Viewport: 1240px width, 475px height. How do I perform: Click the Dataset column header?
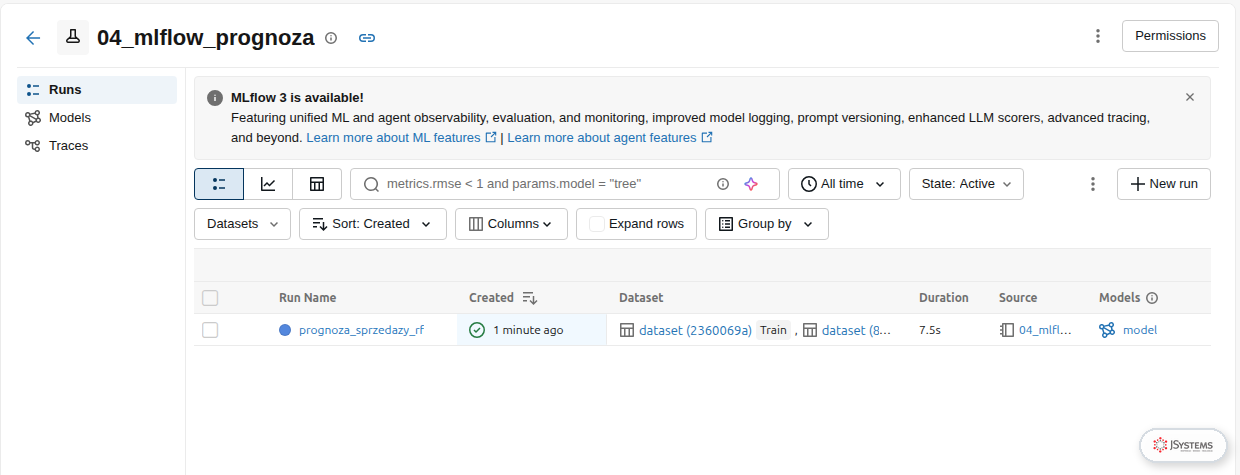tap(641, 298)
